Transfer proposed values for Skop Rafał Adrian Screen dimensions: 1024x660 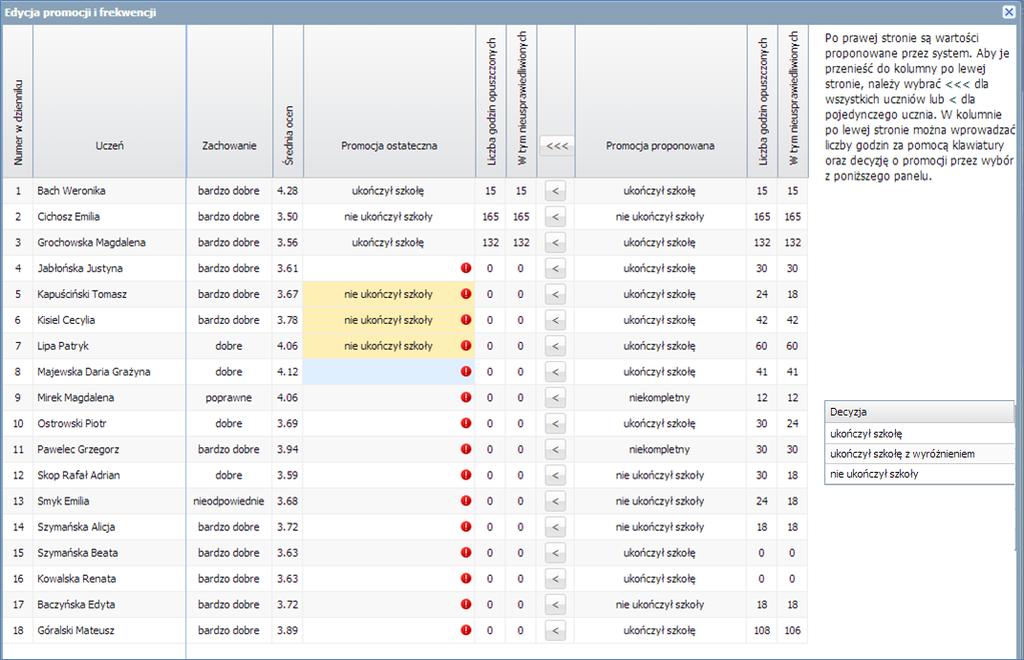coord(555,475)
